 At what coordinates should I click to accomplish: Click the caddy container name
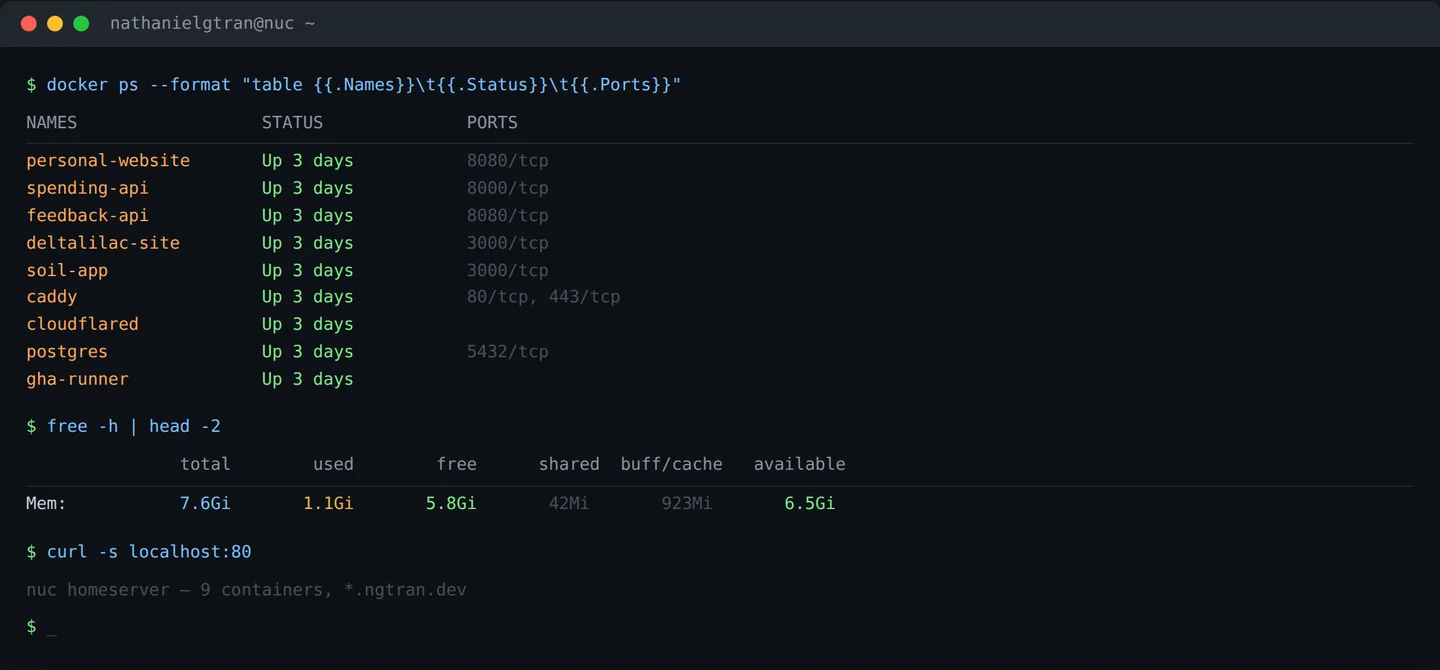(x=52, y=297)
